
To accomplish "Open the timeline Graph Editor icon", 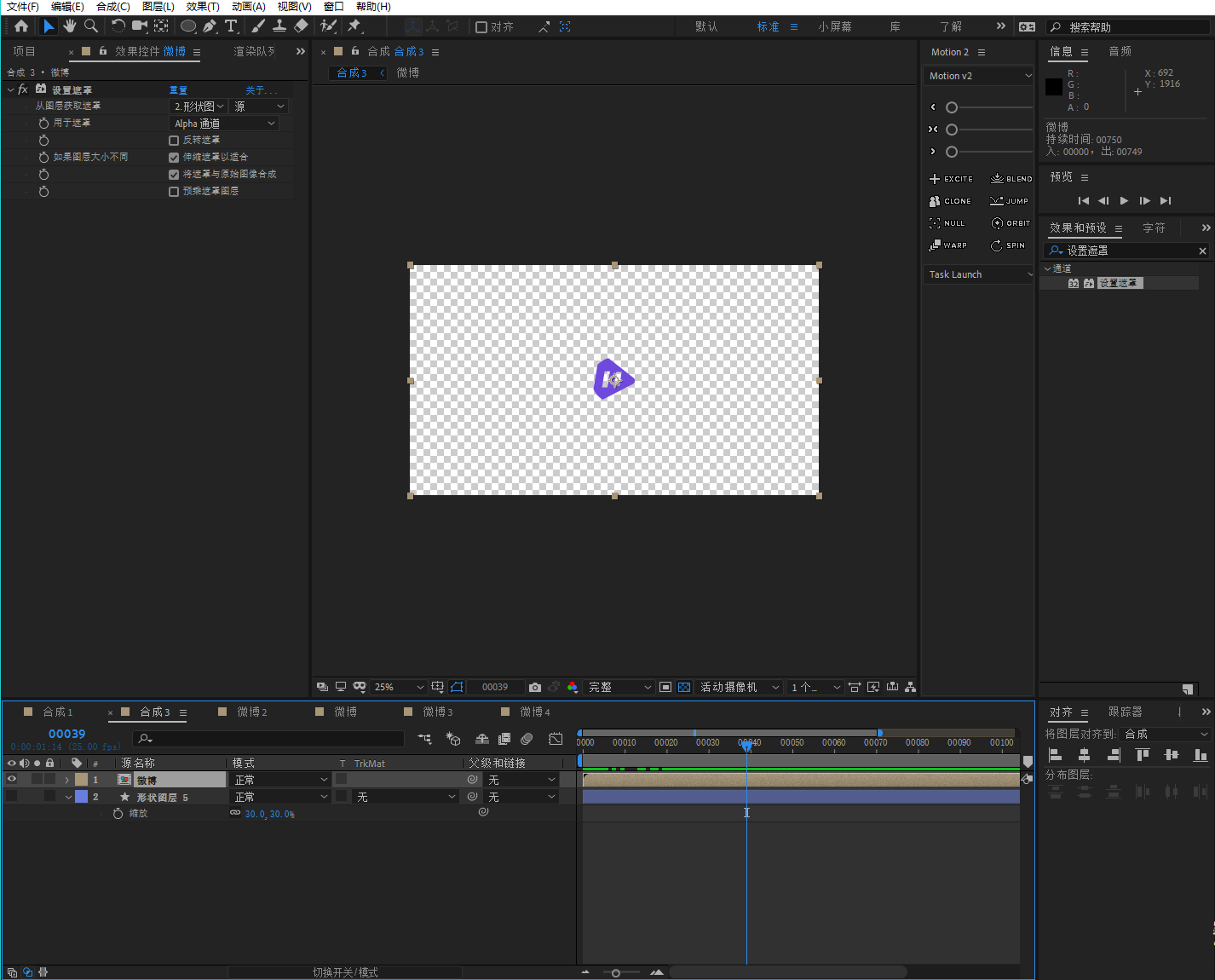I will (556, 739).
